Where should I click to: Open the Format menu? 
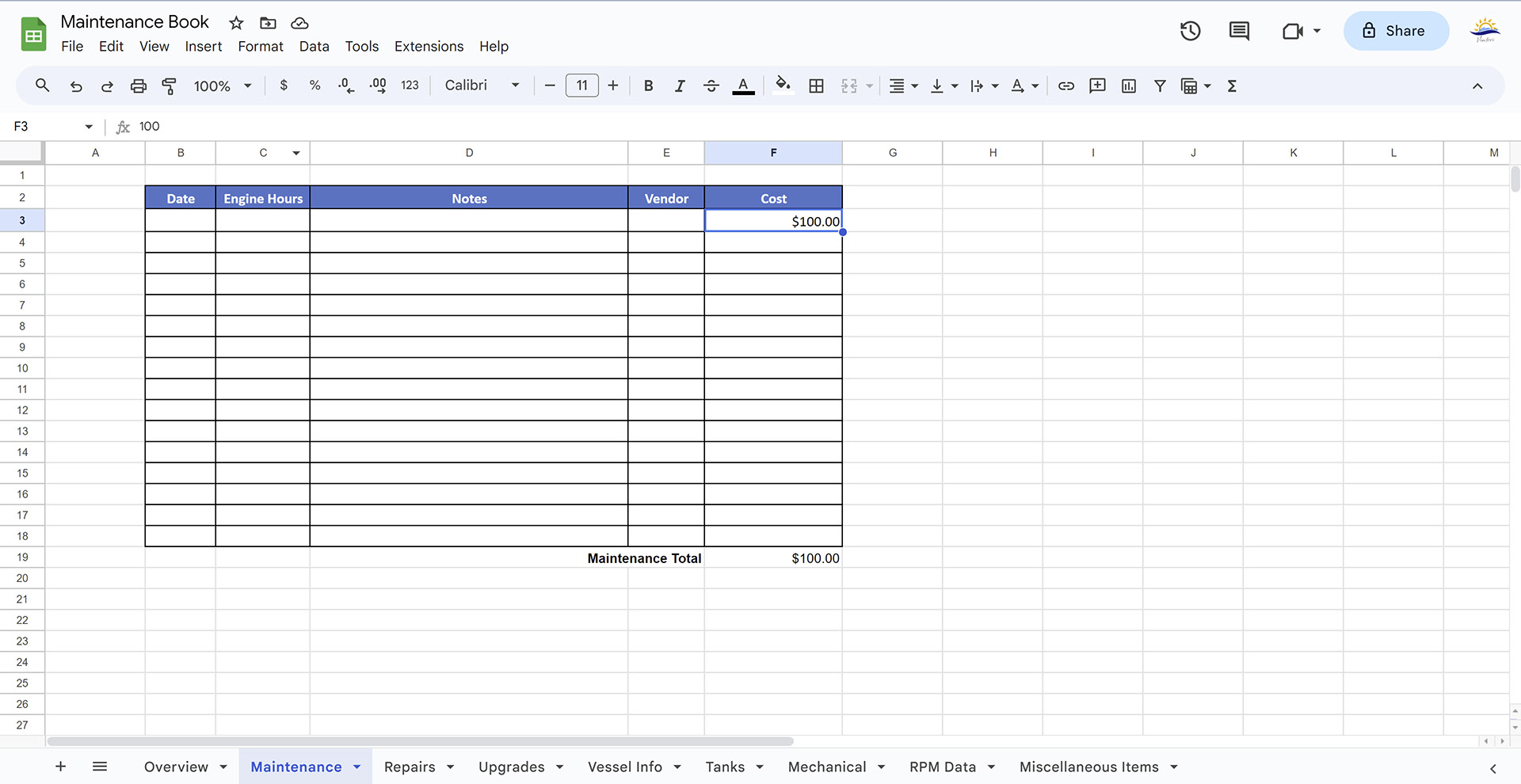pyautogui.click(x=261, y=47)
